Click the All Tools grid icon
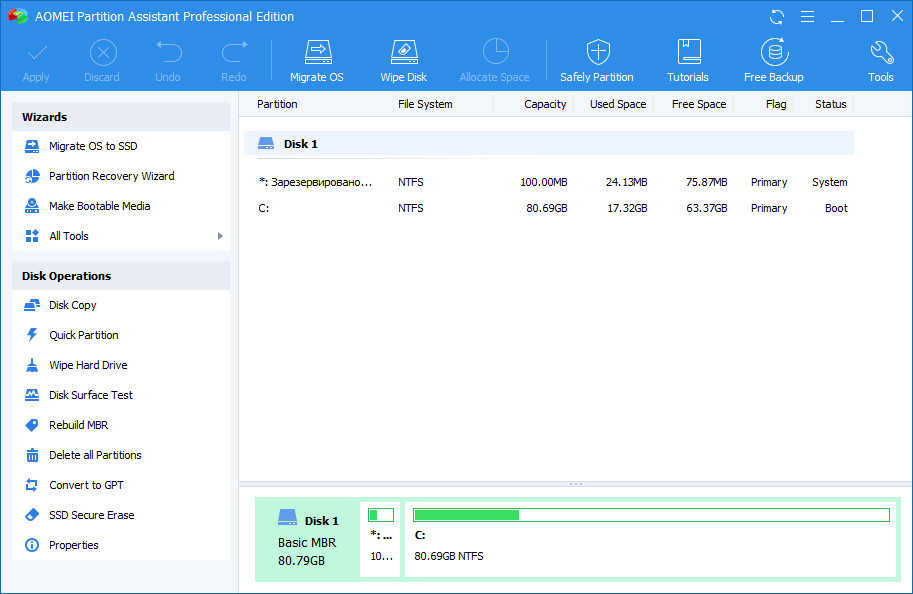 32,236
